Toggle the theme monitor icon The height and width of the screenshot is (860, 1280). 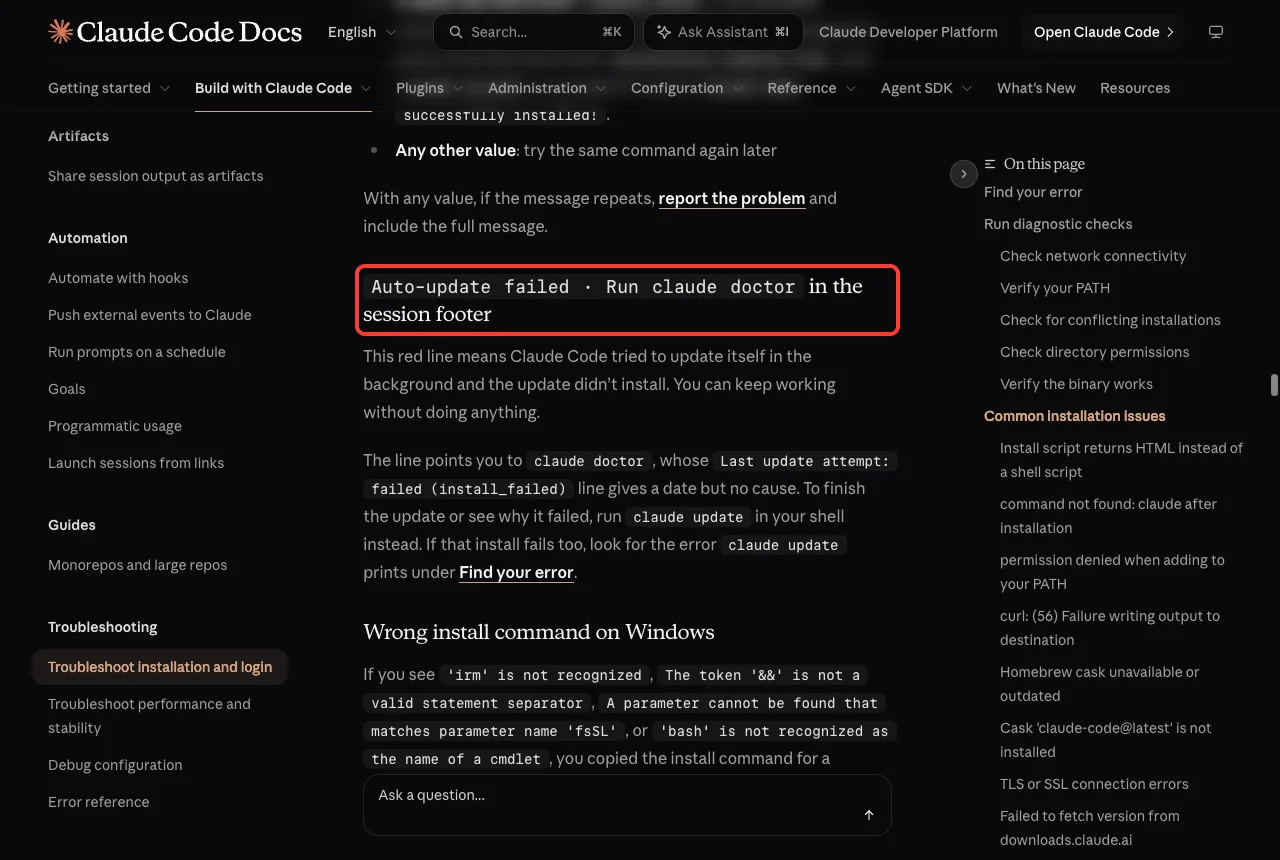pyautogui.click(x=1216, y=32)
